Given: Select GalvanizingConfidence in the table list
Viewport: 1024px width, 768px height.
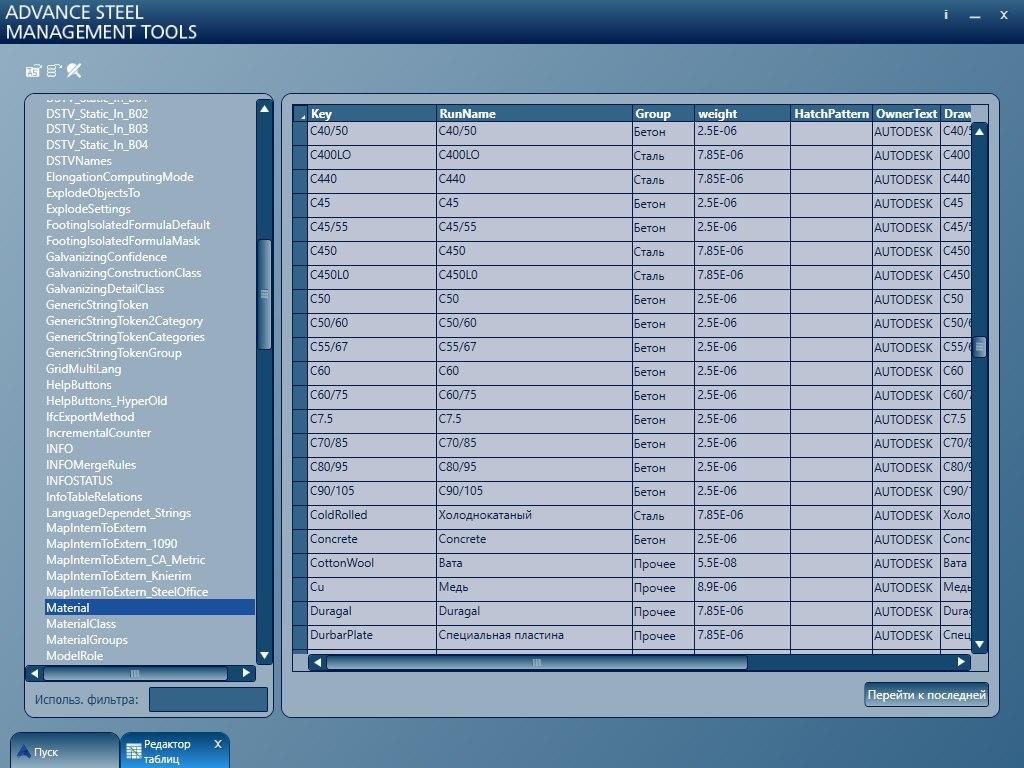Looking at the screenshot, I should (106, 257).
